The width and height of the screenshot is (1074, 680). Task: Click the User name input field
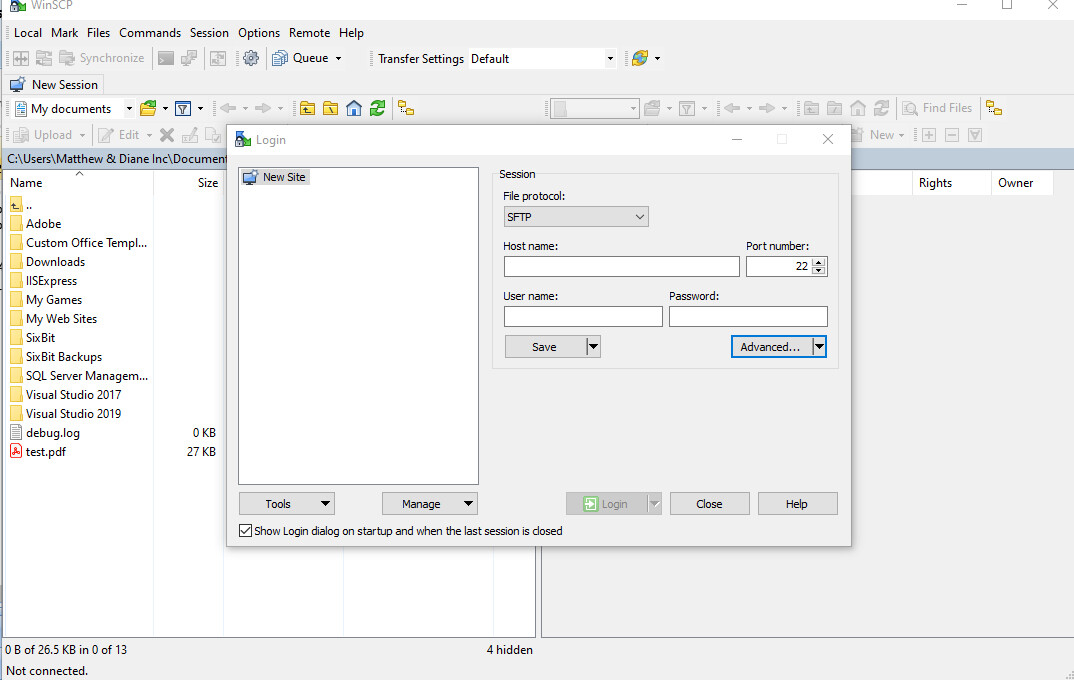pyautogui.click(x=584, y=316)
